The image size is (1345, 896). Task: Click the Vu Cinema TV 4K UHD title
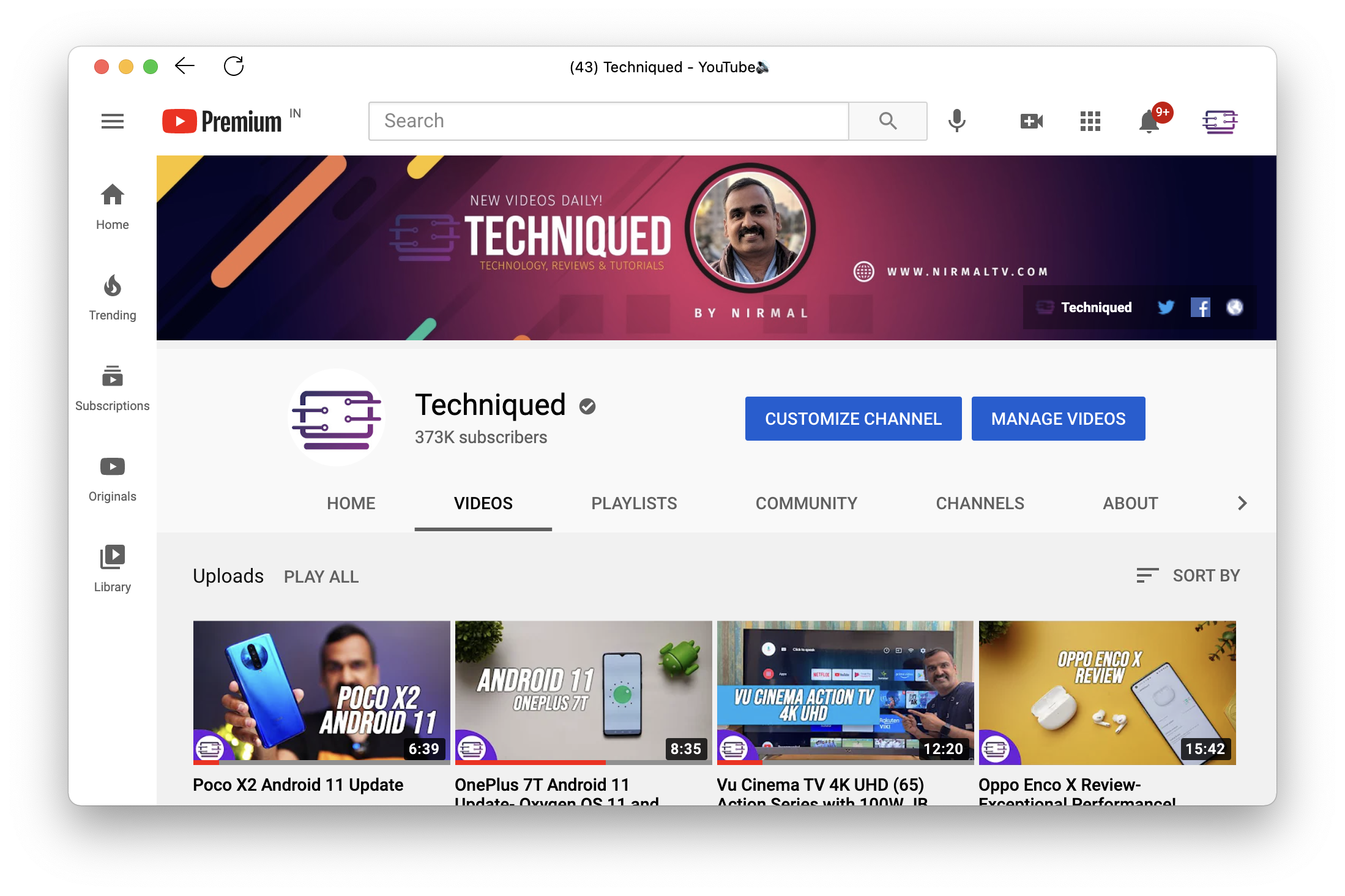[x=822, y=791]
